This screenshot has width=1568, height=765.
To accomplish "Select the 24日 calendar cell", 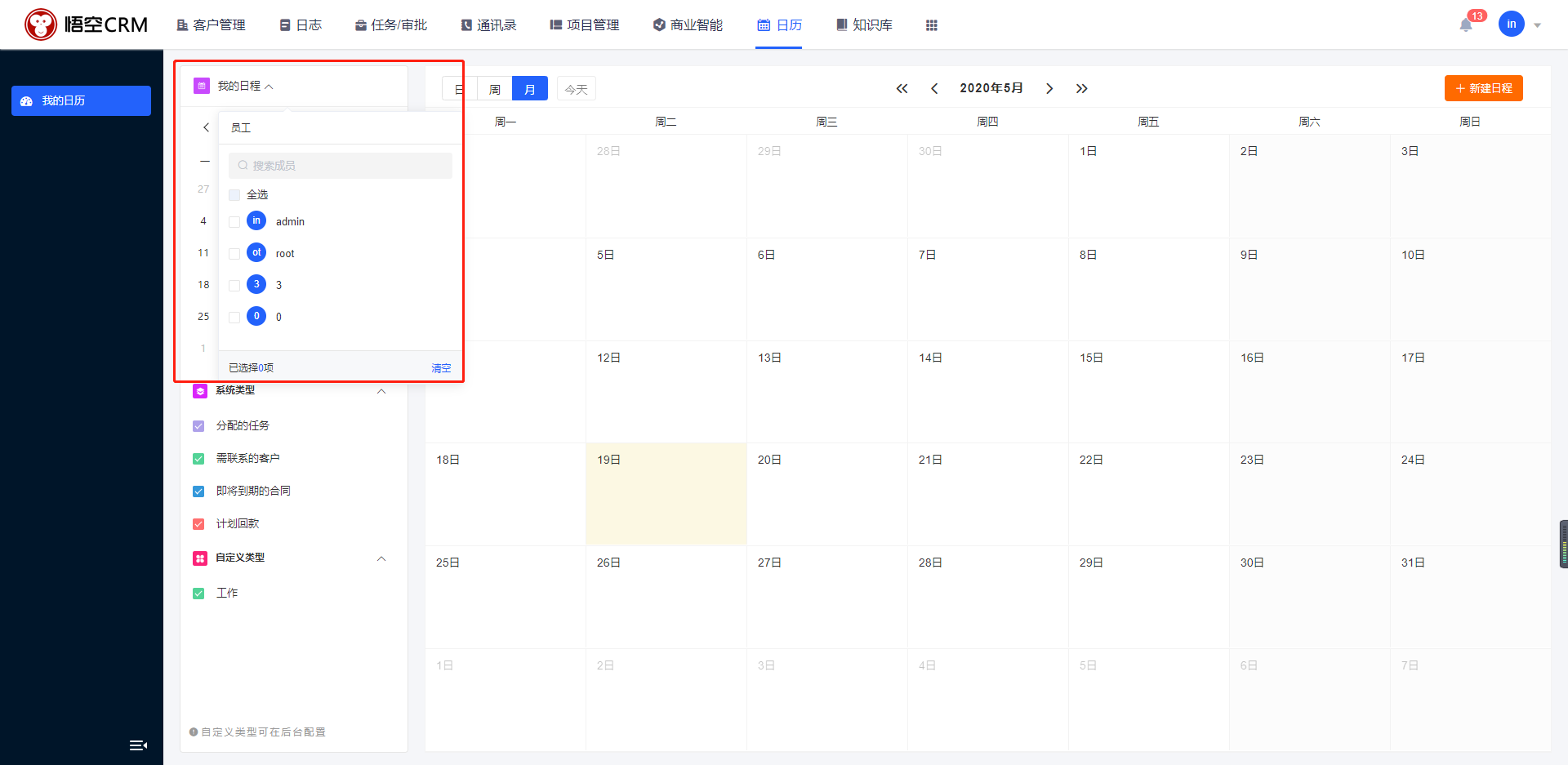I will [x=1471, y=495].
